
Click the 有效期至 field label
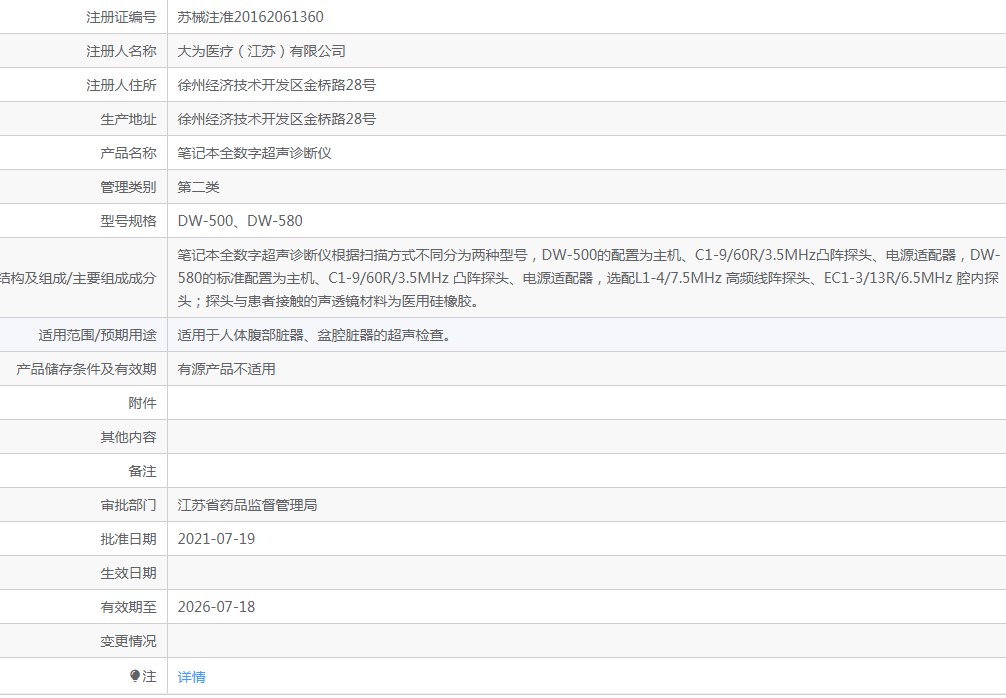128,607
